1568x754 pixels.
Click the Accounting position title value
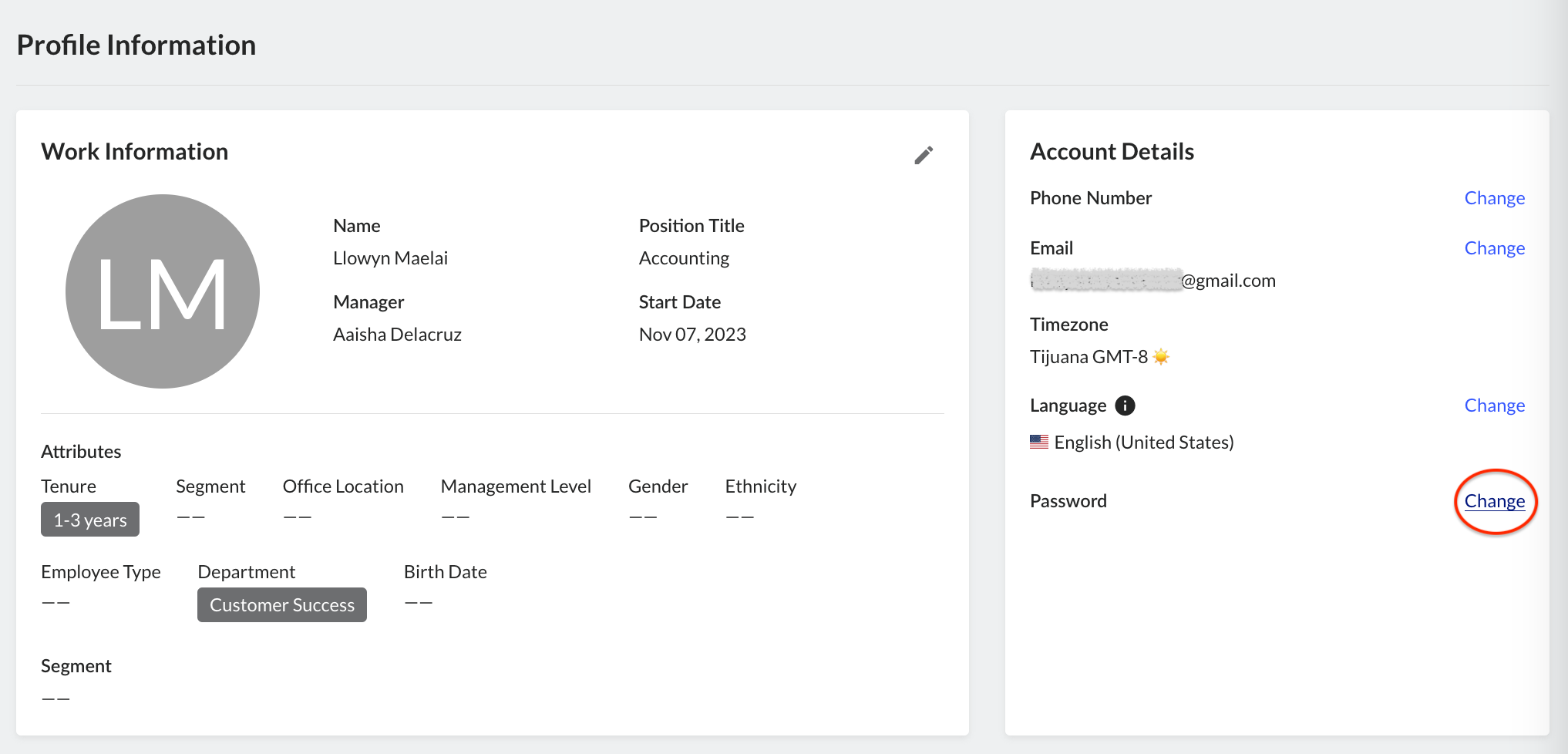click(684, 258)
